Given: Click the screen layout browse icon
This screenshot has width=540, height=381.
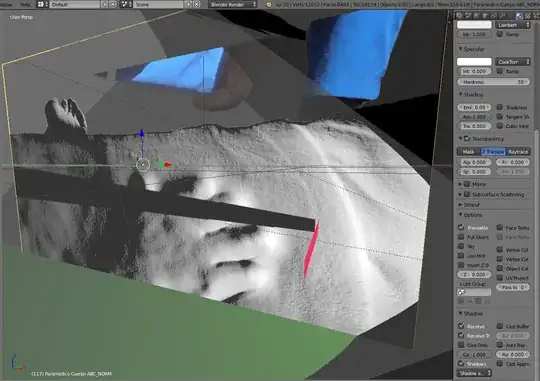Looking at the screenshot, I should [x=42, y=4].
